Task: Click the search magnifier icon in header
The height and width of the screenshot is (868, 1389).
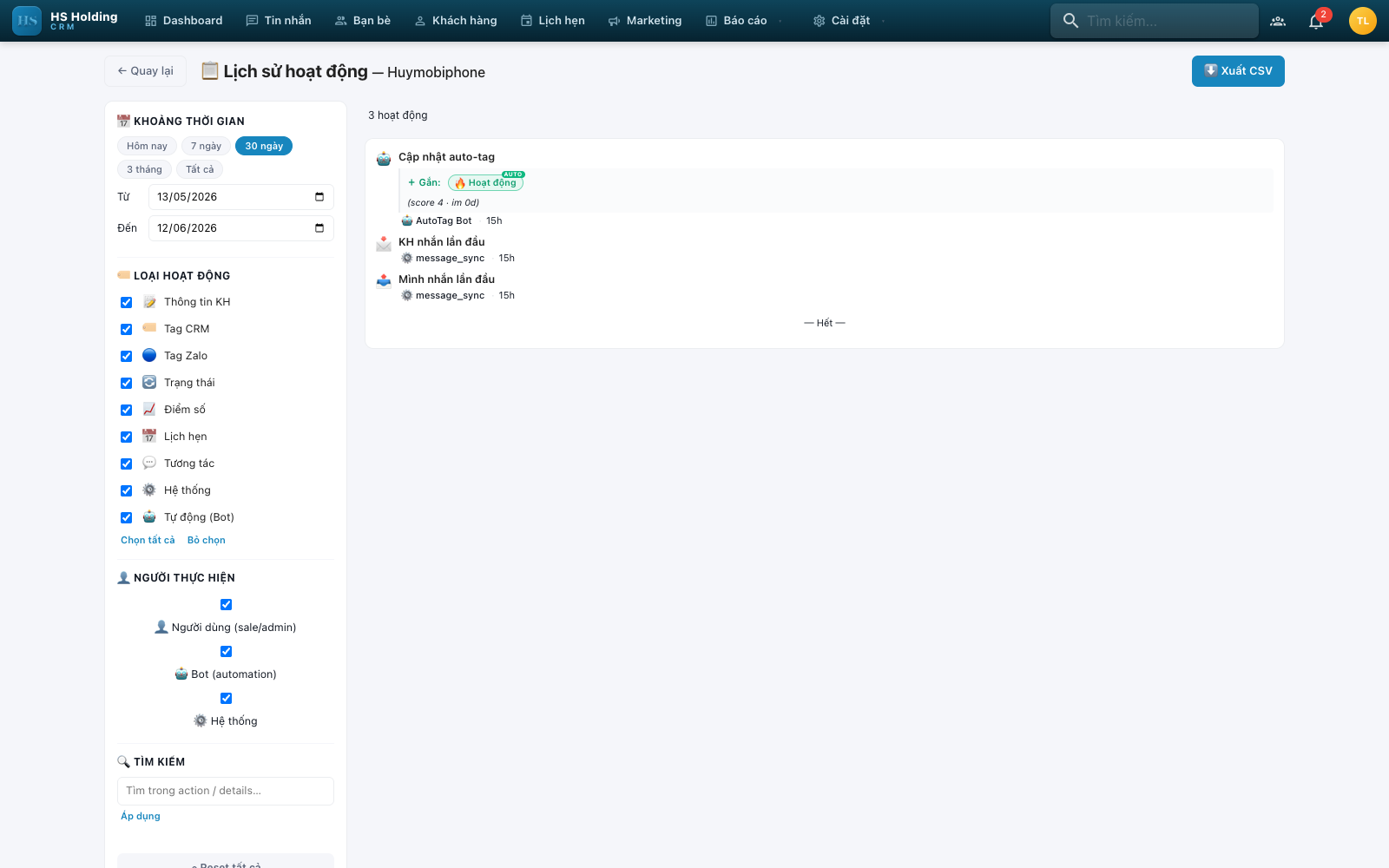Action: [1070, 21]
